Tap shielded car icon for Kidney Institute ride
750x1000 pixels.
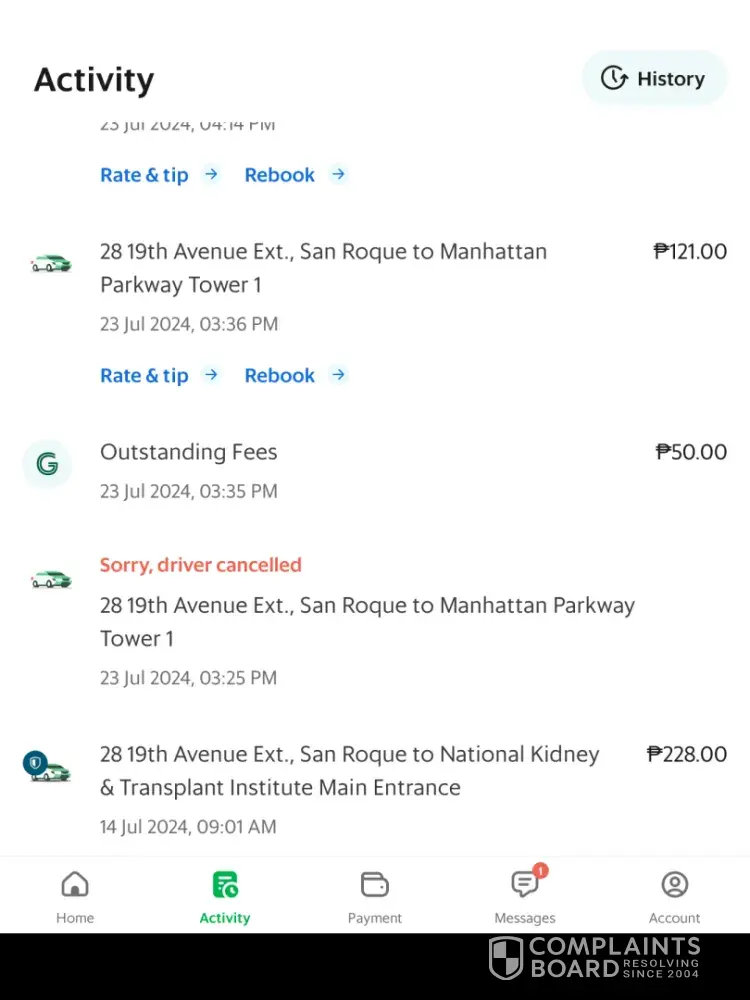tap(48, 768)
